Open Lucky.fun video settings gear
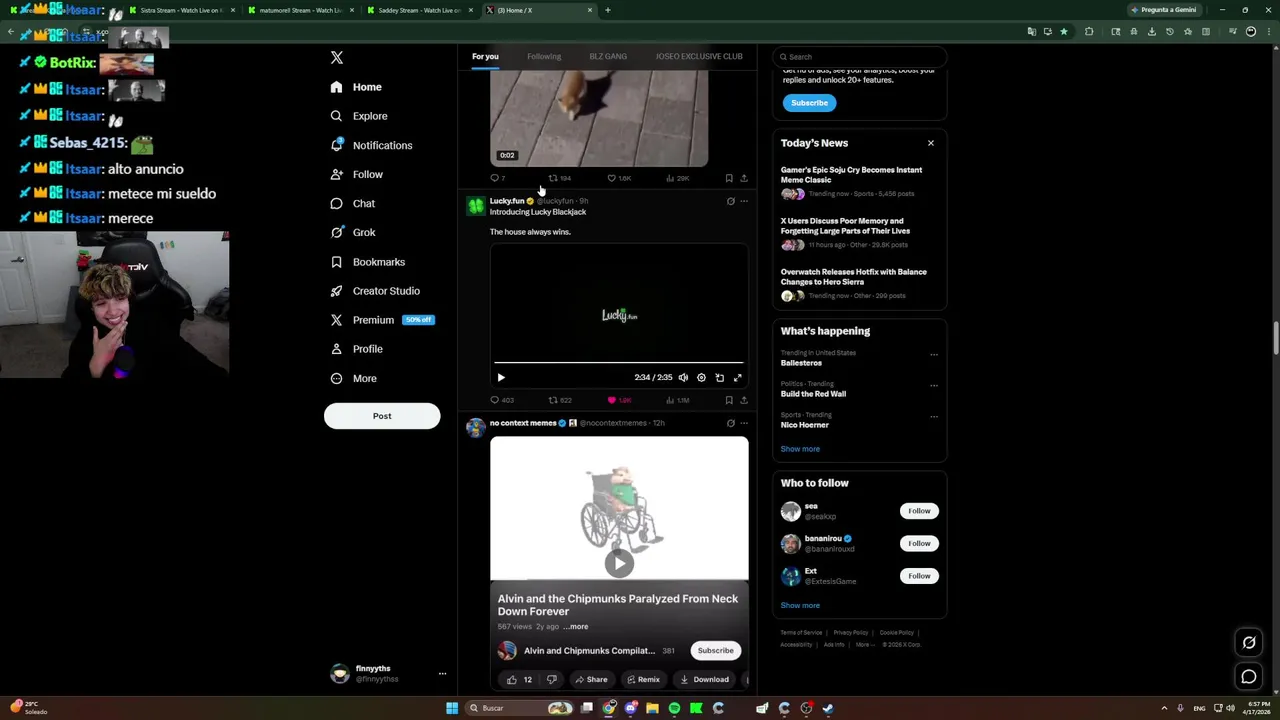The width and height of the screenshot is (1280, 720). pyautogui.click(x=701, y=378)
